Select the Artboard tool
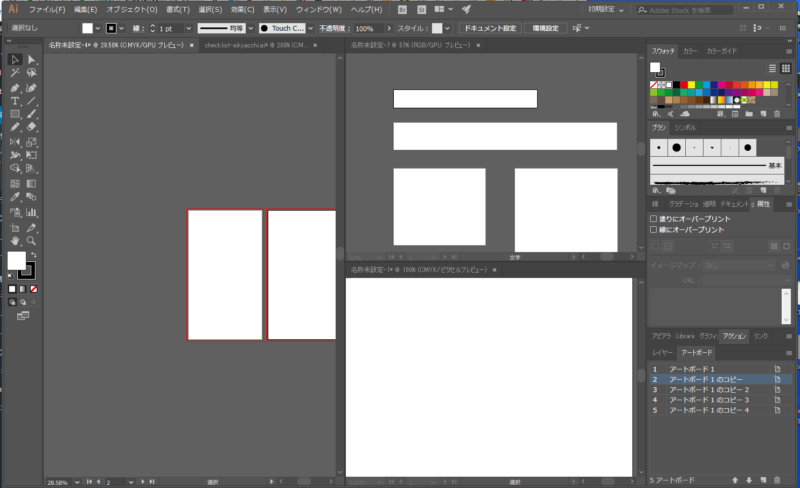This screenshot has width=800, height=488. (15, 228)
